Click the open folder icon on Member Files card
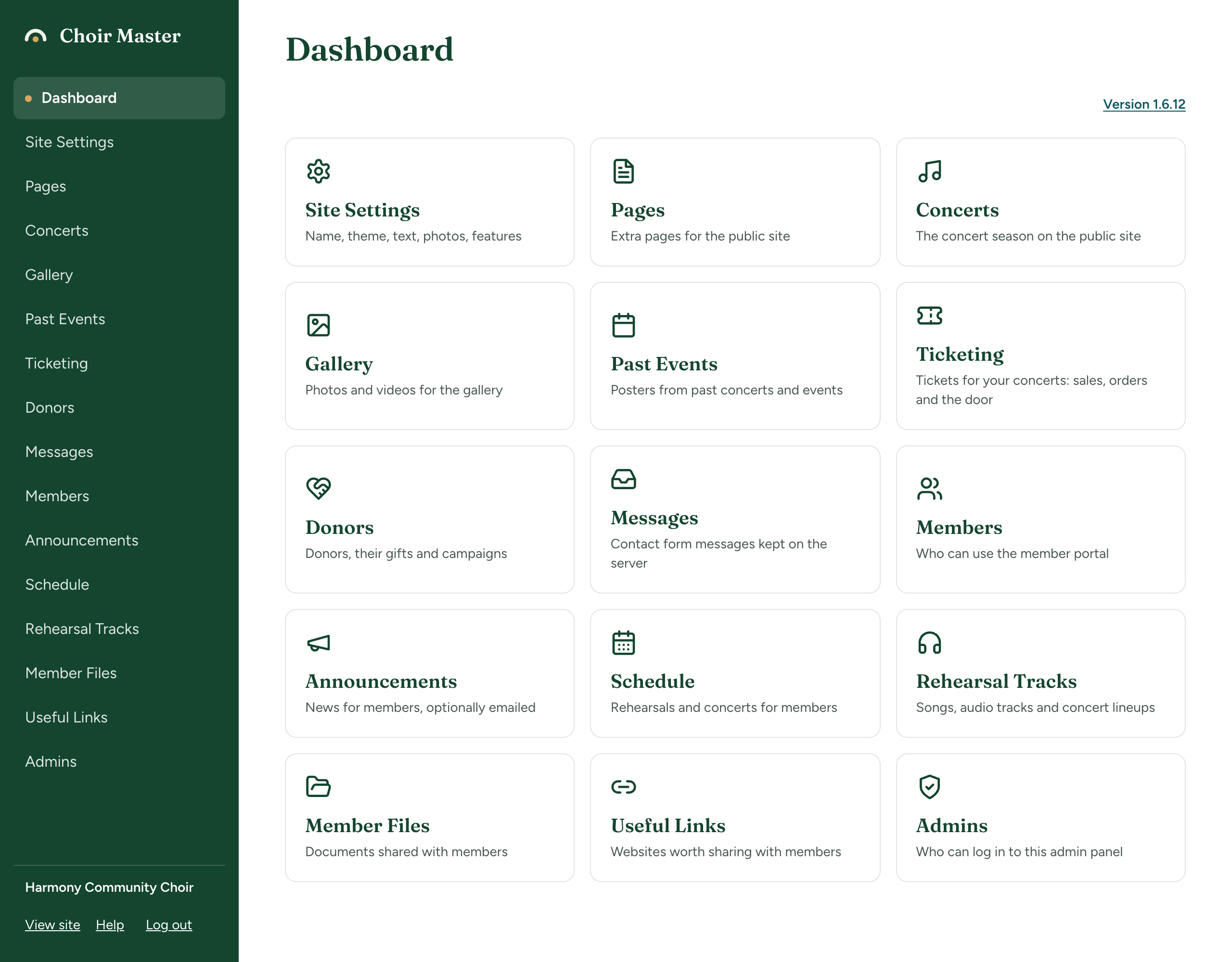The height and width of the screenshot is (962, 1232). pyautogui.click(x=318, y=786)
